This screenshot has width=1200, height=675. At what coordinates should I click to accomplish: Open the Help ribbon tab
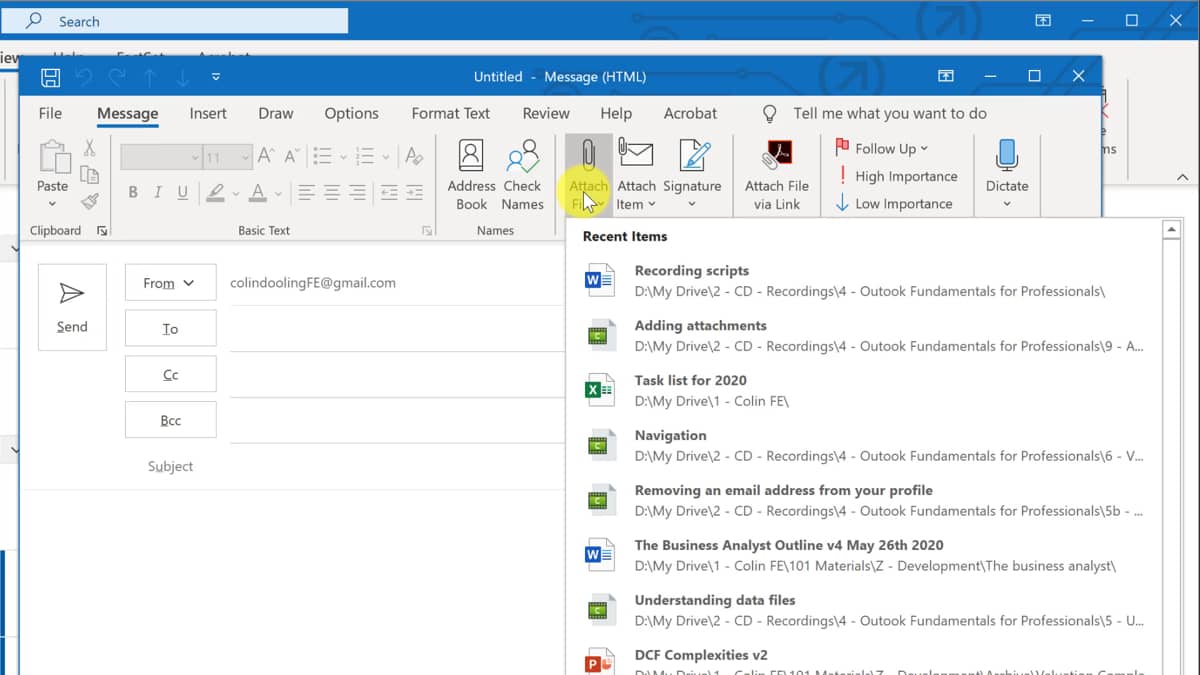616,114
